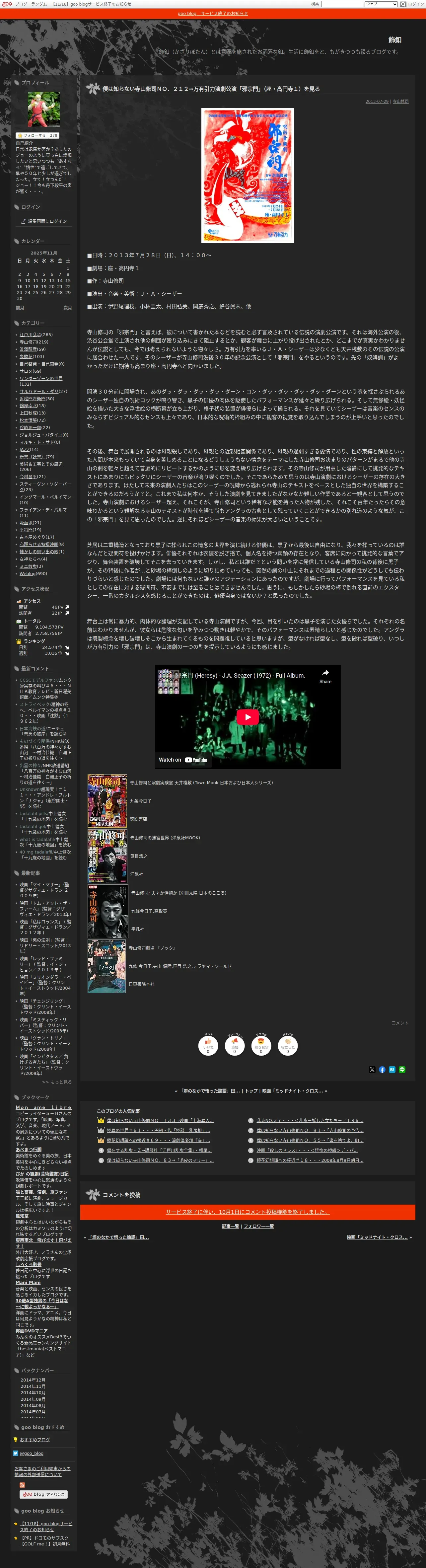Open the goo blog サービス終了のお知らせ banner link
Screen dimensions: 426x1568
[212, 13]
